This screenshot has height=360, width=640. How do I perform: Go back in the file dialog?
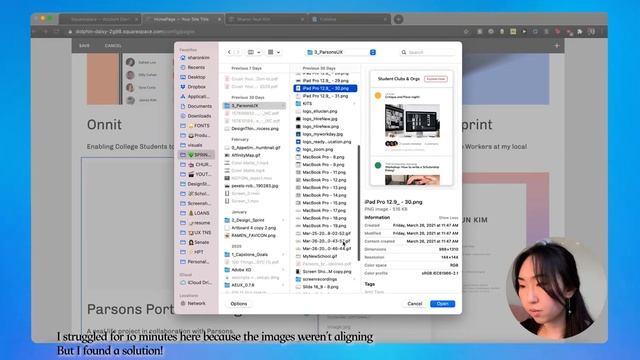pos(229,52)
